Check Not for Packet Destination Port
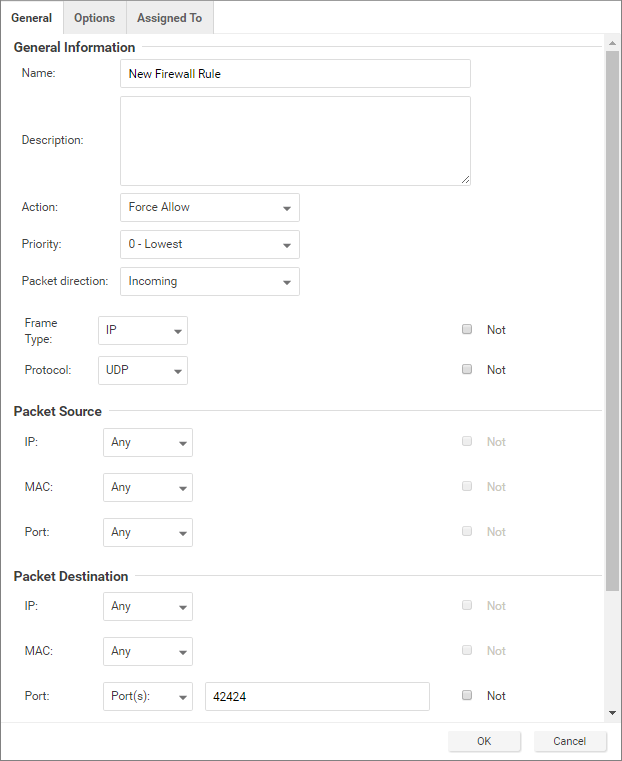 tap(467, 695)
